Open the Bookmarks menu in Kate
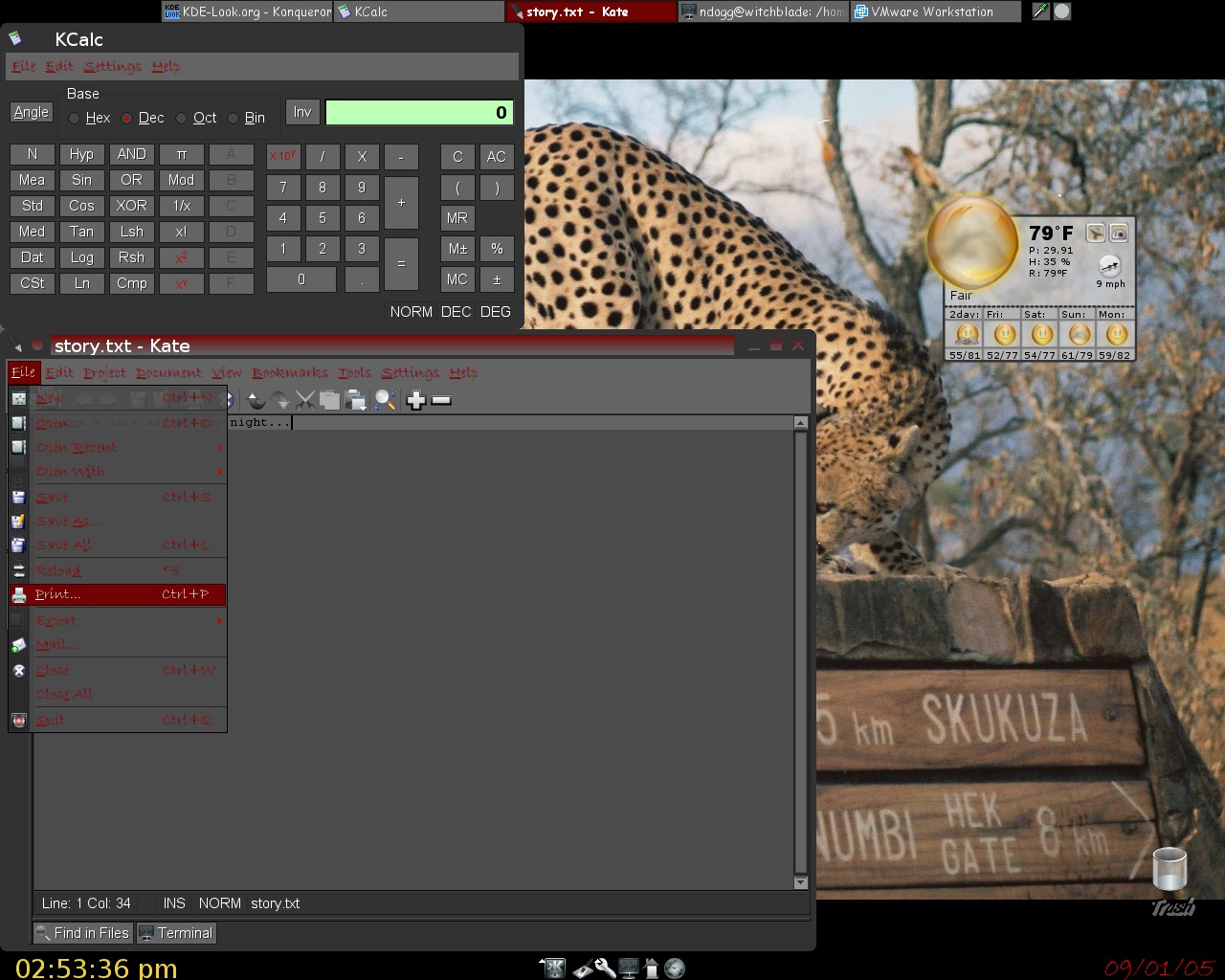The image size is (1225, 980). (290, 372)
